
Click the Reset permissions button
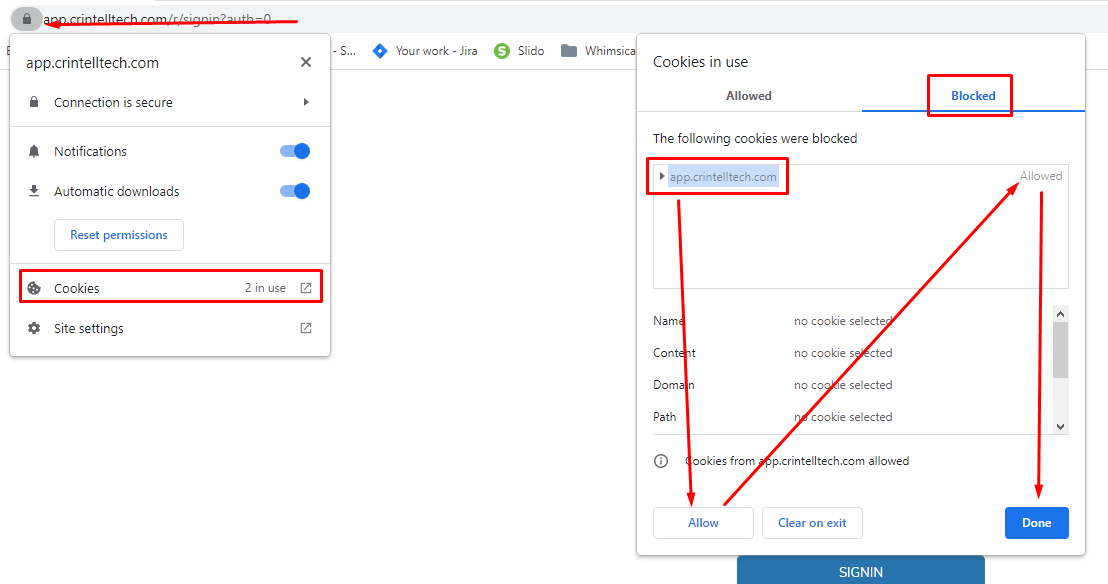[119, 235]
